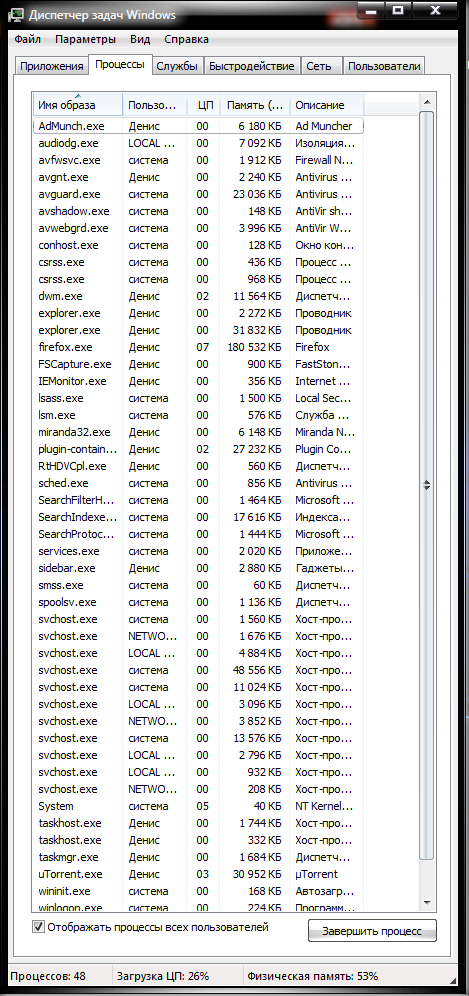This screenshot has height=996, width=469.
Task: Open the Вид menu
Action: coord(140,39)
